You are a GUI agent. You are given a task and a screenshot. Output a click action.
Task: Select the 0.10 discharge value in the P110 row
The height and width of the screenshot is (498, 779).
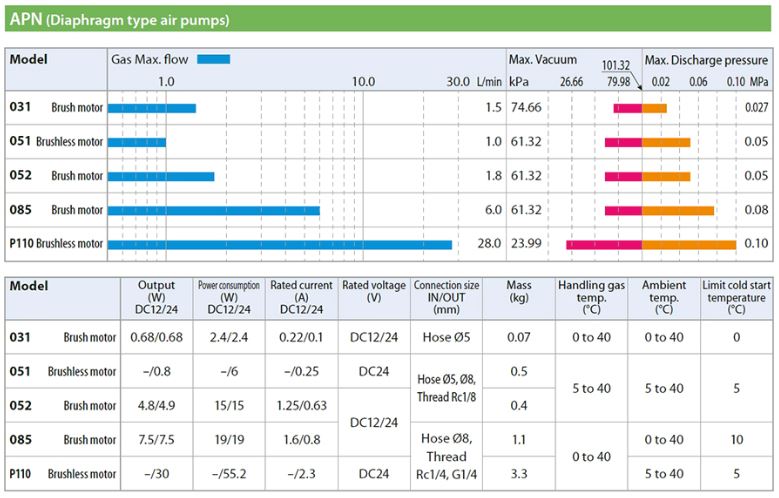[x=756, y=244]
